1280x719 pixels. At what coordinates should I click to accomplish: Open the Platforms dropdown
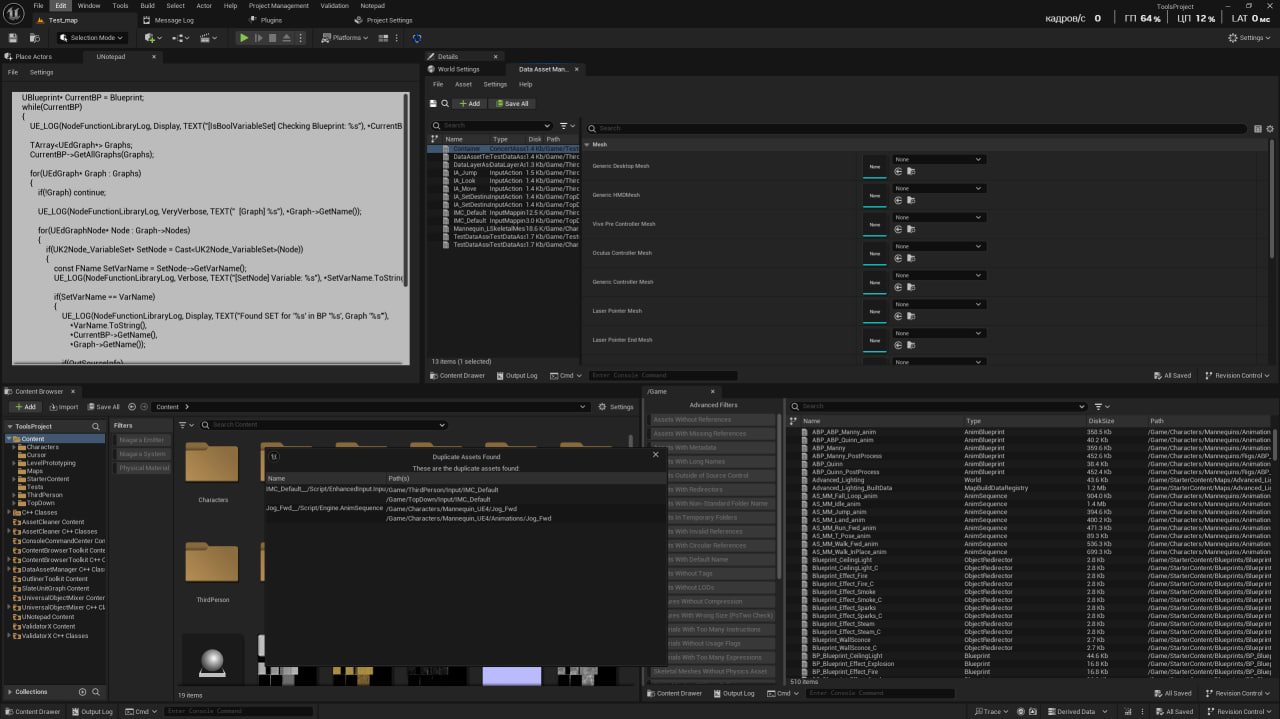tap(345, 38)
